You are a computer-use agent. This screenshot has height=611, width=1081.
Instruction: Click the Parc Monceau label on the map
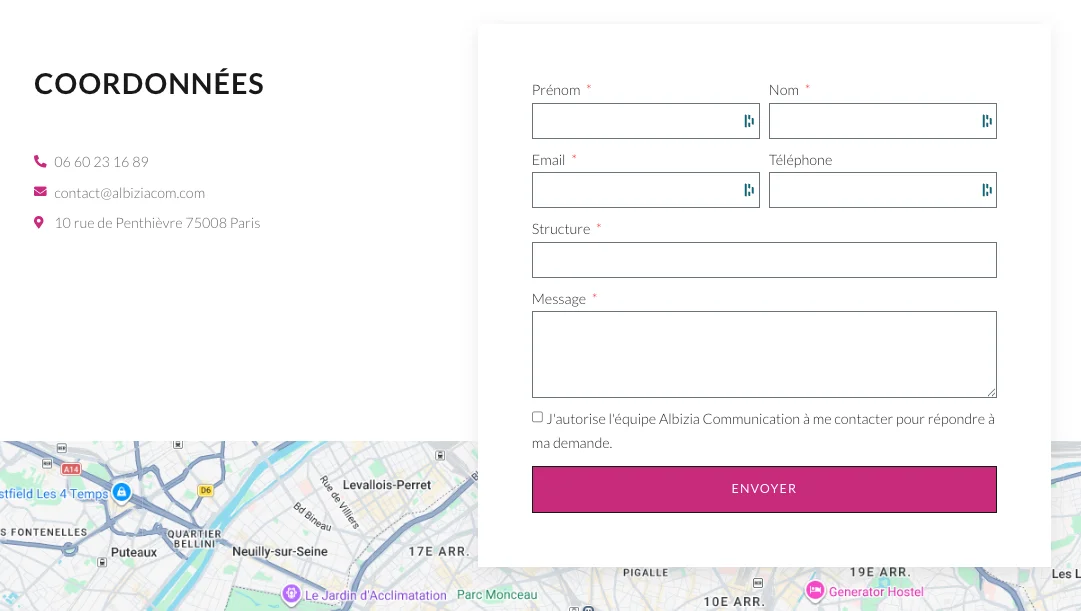tap(497, 594)
